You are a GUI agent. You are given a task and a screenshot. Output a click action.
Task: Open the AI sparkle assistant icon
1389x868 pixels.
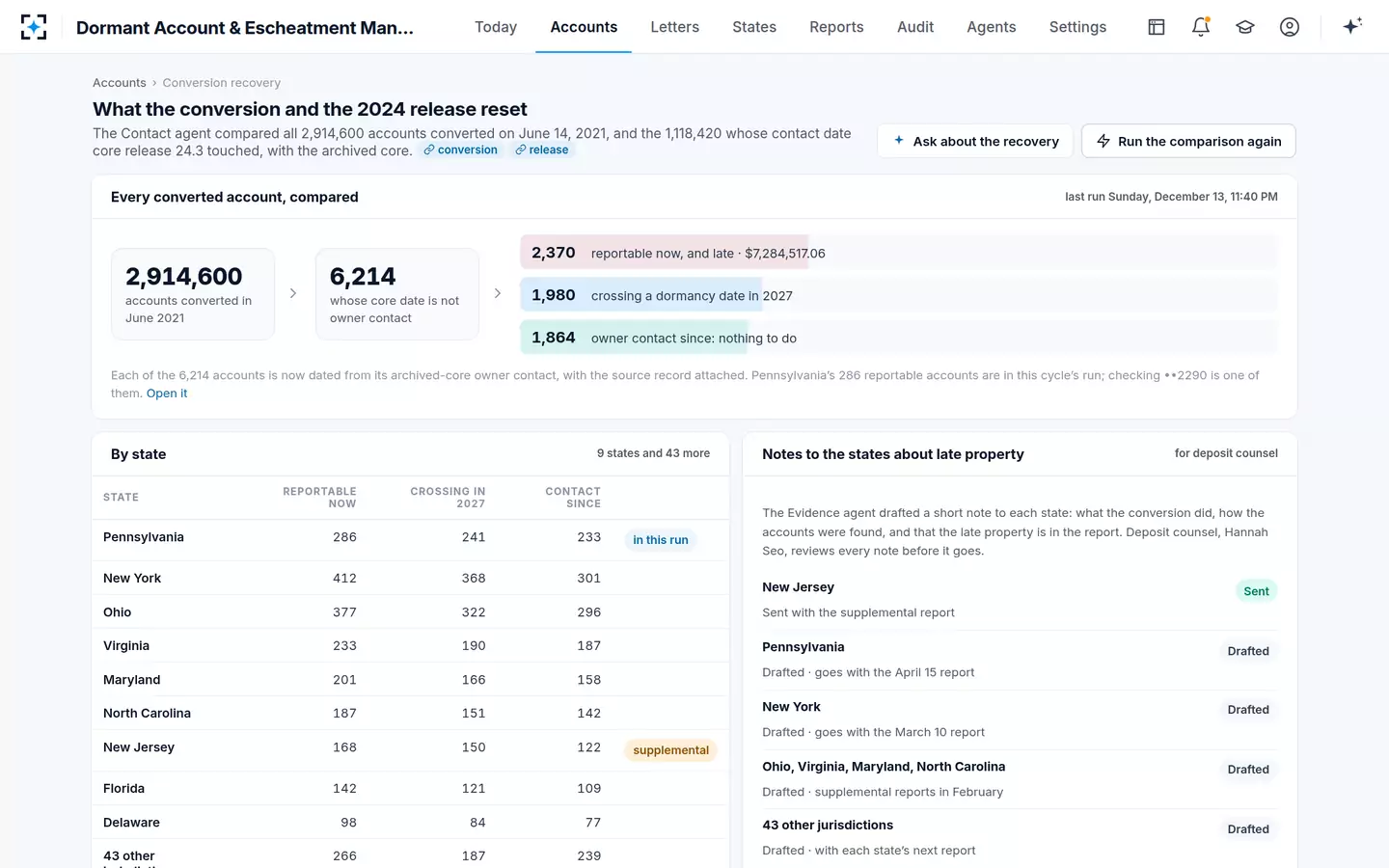(1352, 27)
